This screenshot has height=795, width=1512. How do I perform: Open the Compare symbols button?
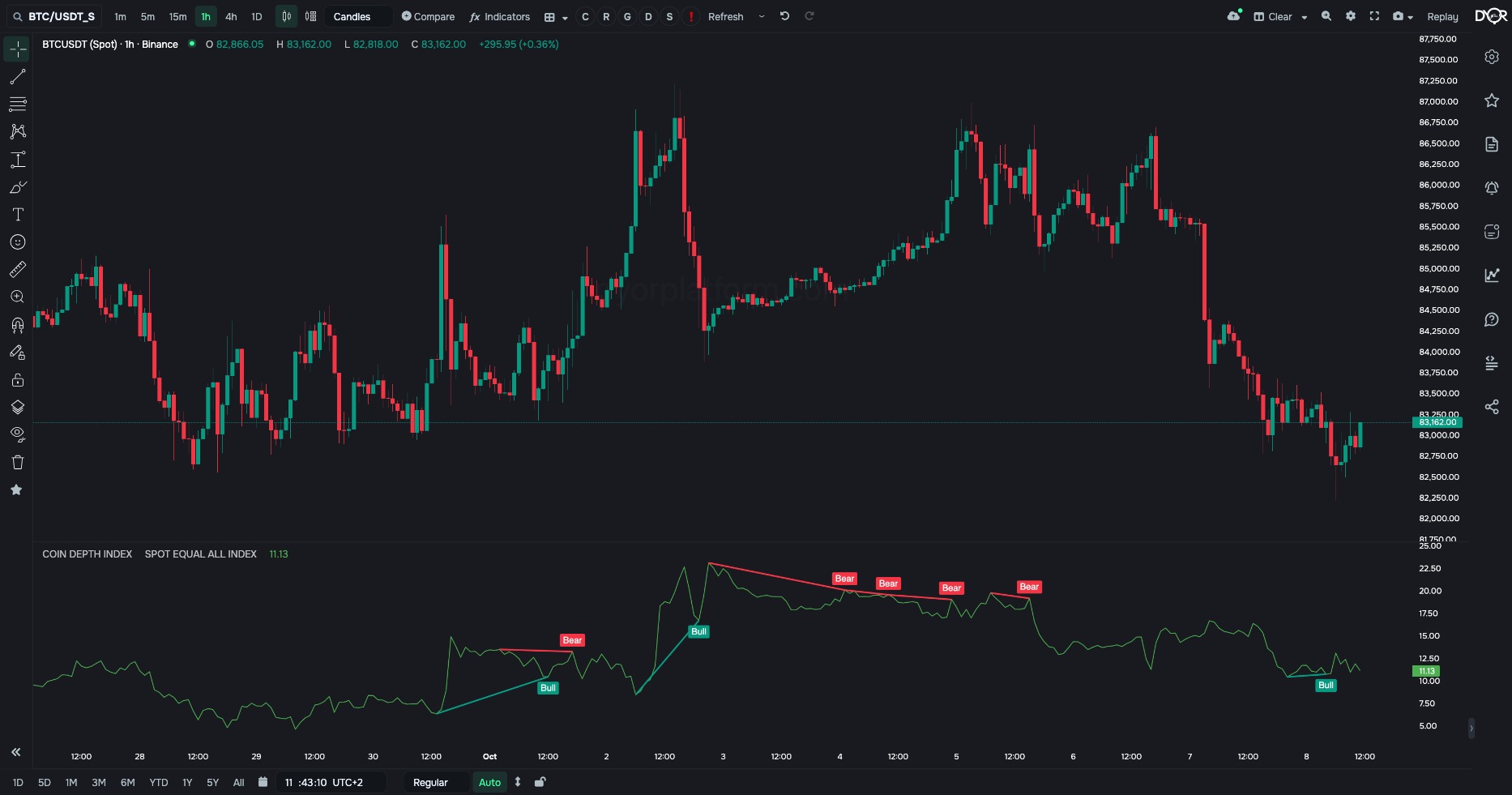(428, 16)
